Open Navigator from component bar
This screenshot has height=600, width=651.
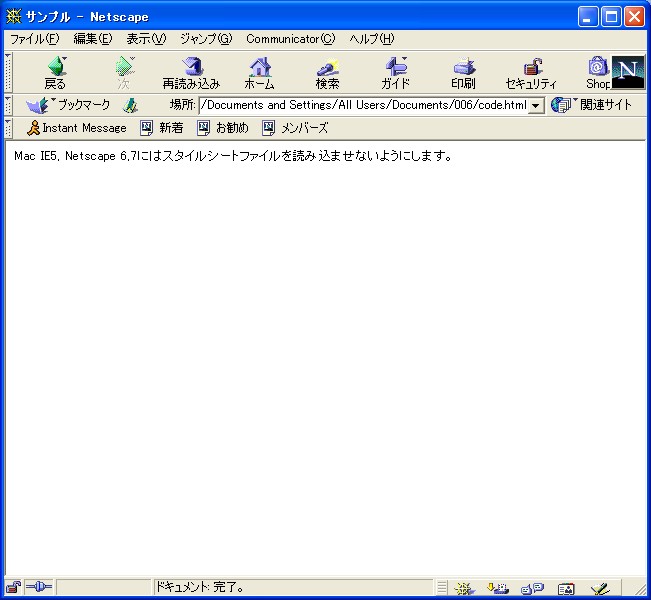(464, 588)
